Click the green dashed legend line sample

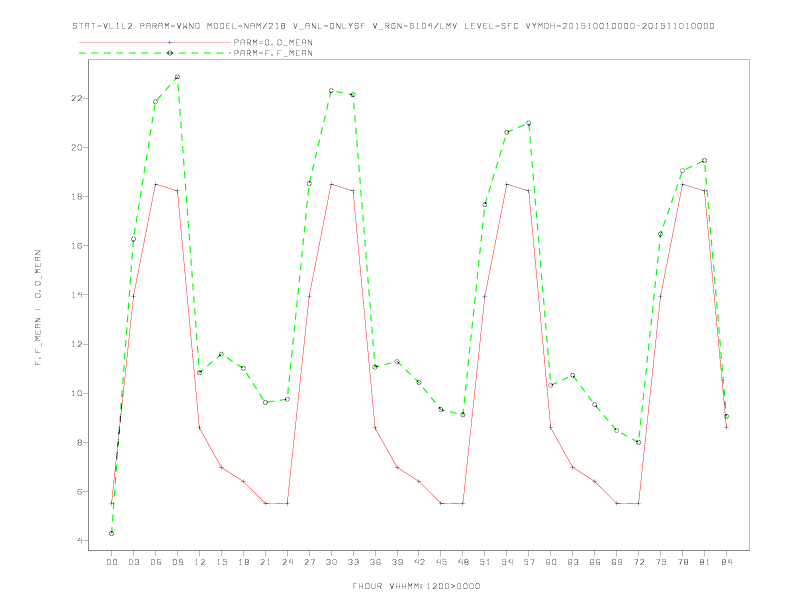(x=155, y=53)
